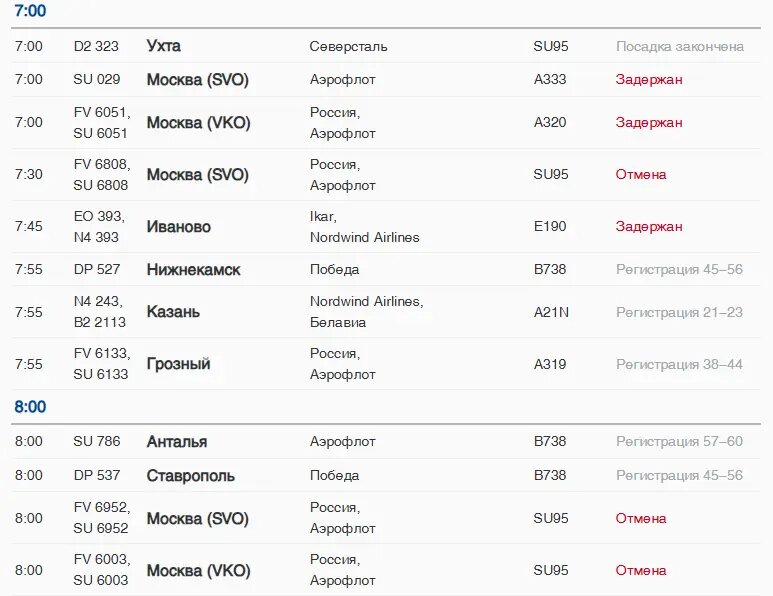
Task: Open the Нижнекамск flight DP 527
Action: [386, 269]
